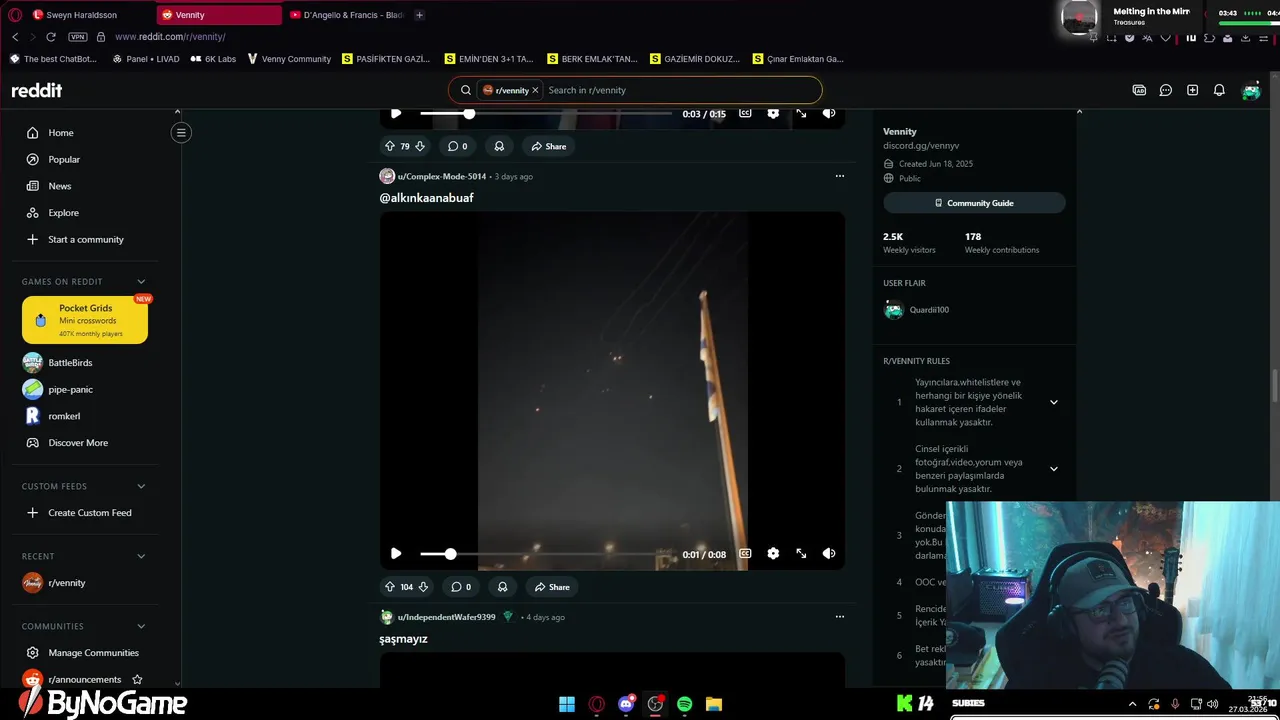Play the top video at 0:03
This screenshot has width=1280, height=720.
point(396,114)
